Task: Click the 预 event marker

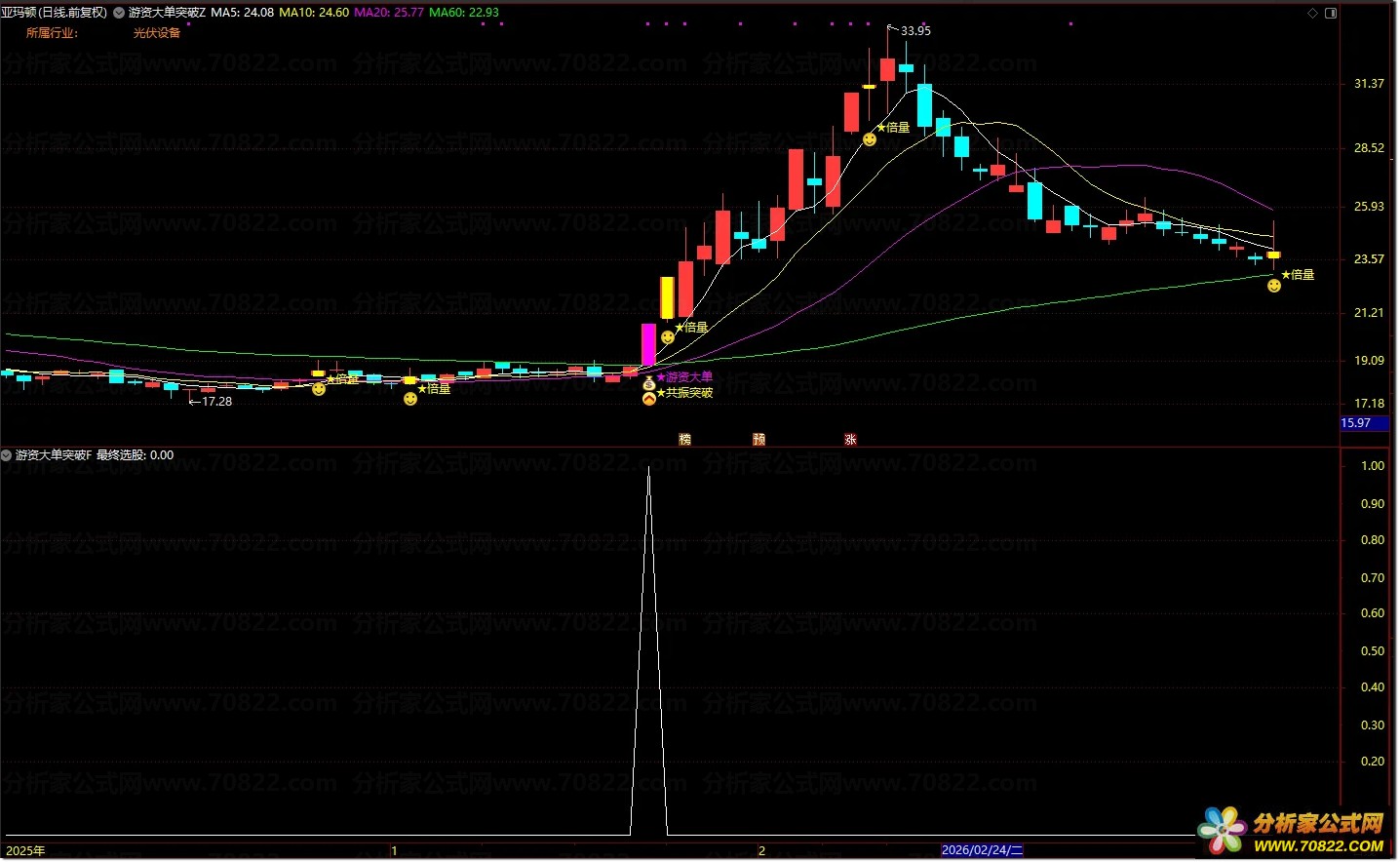Action: (758, 440)
